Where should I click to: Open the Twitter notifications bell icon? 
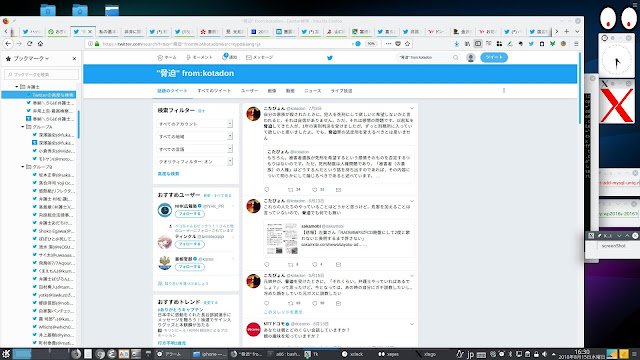click(x=225, y=57)
